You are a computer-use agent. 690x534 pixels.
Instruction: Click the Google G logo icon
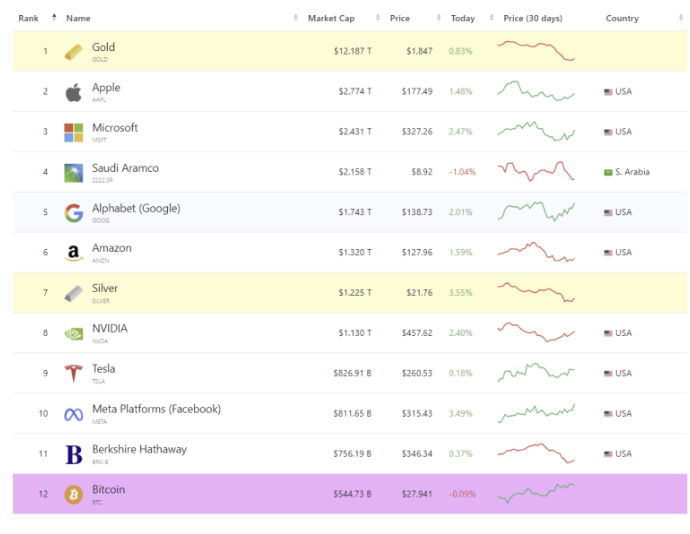click(73, 213)
